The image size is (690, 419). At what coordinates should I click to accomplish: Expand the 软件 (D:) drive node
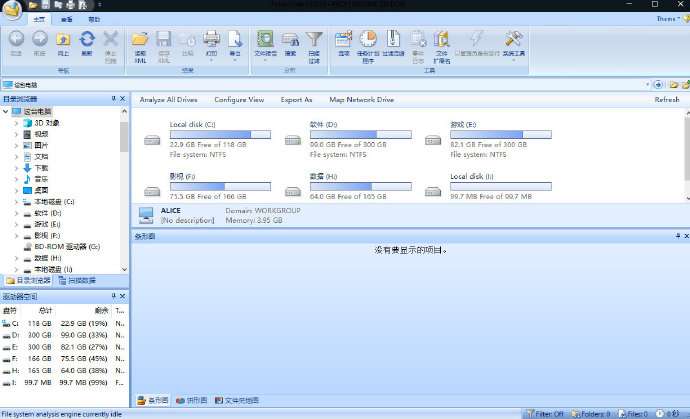pos(16,212)
